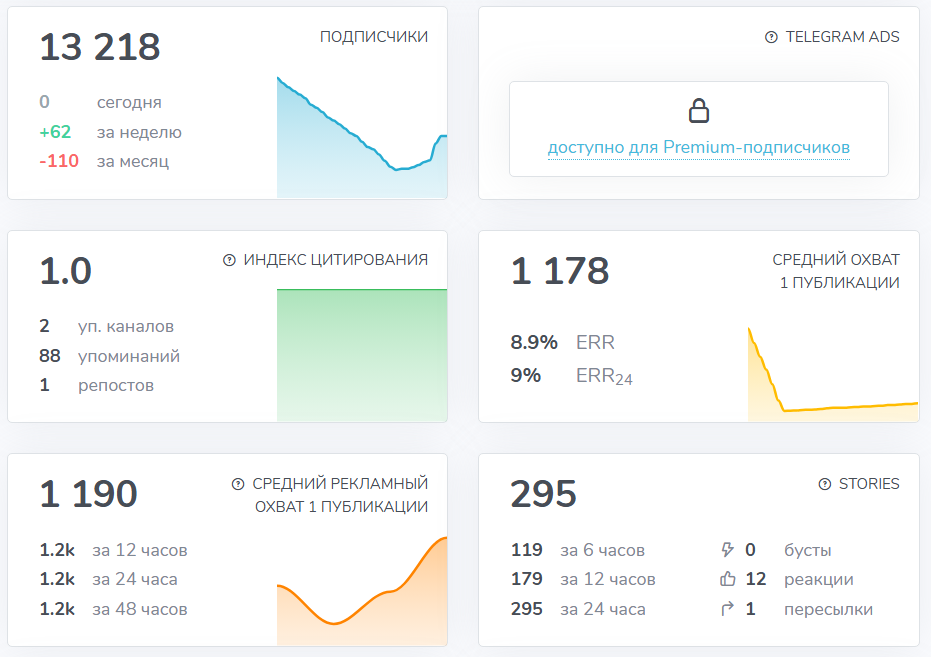Click the help icon beside Telegram Ads
This screenshot has width=931, height=657.
771,37
